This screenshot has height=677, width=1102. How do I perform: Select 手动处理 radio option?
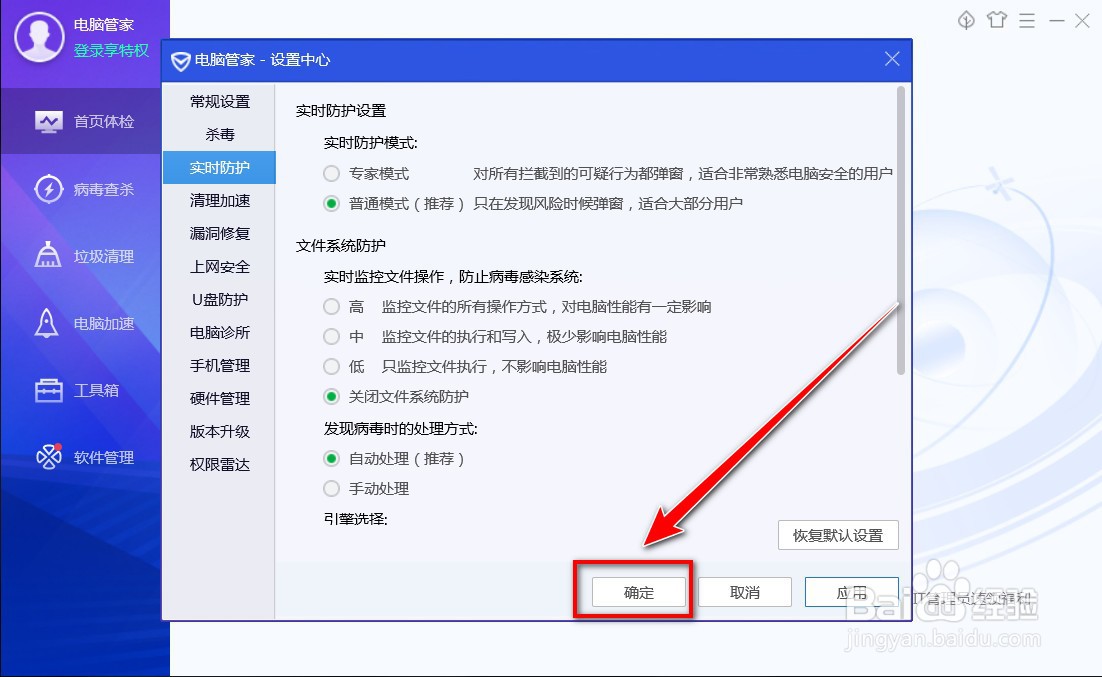331,489
